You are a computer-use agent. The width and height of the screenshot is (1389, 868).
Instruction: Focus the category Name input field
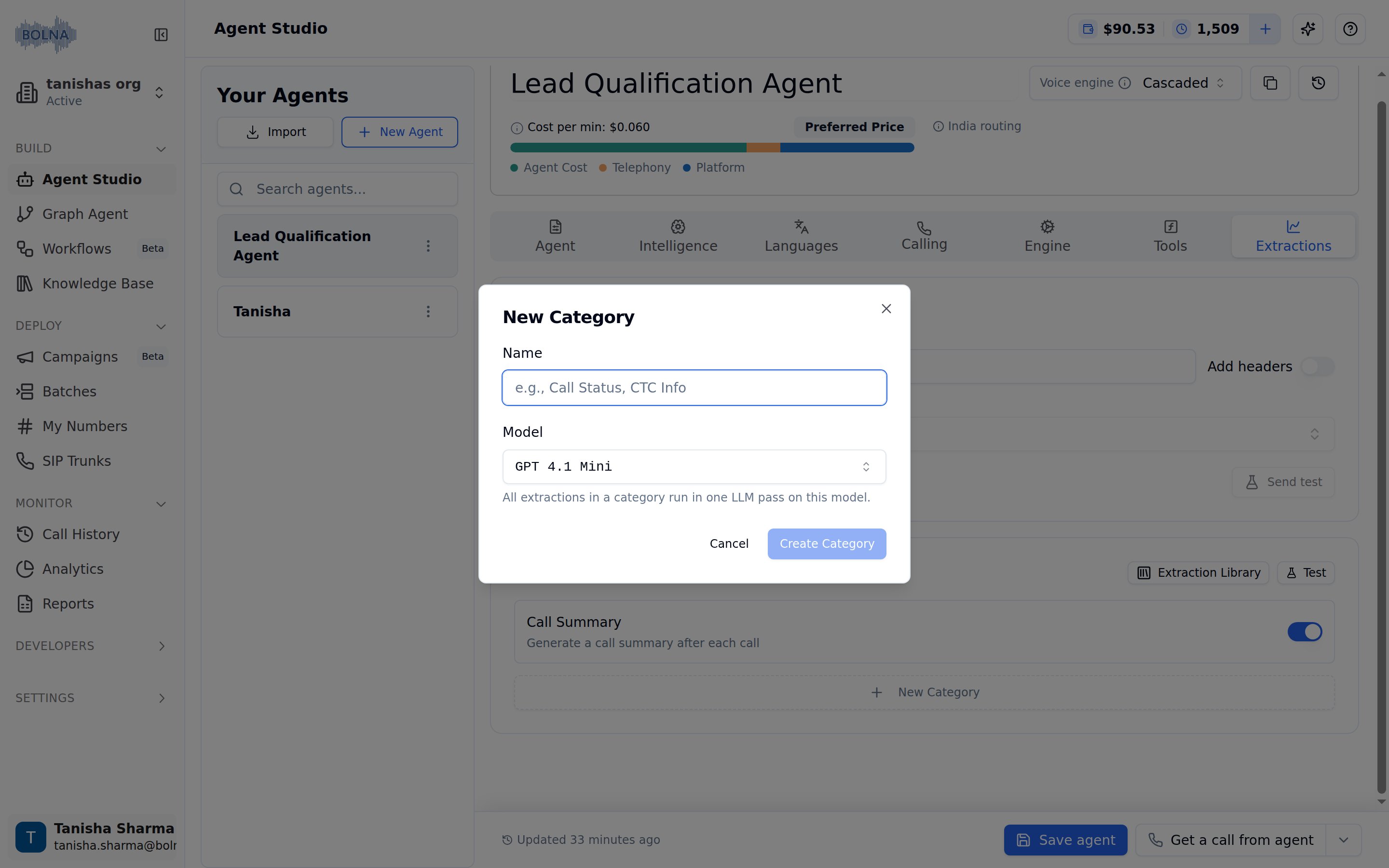pos(694,388)
